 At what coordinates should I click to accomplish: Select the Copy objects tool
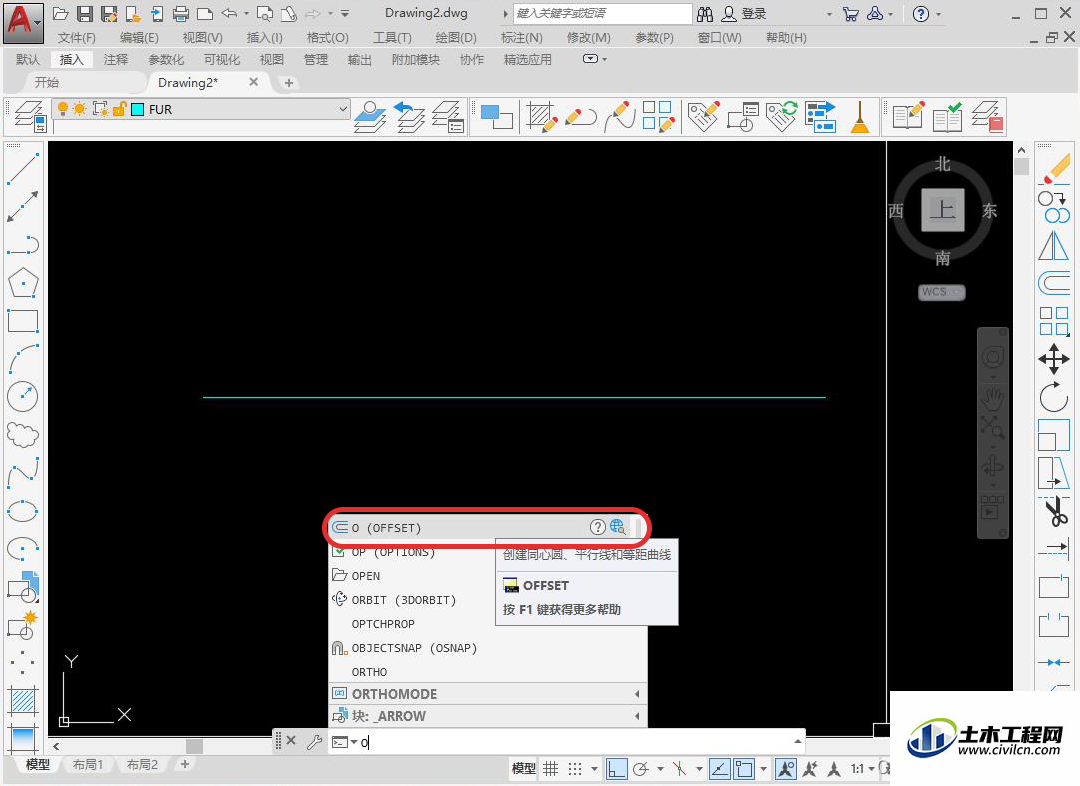(1054, 207)
